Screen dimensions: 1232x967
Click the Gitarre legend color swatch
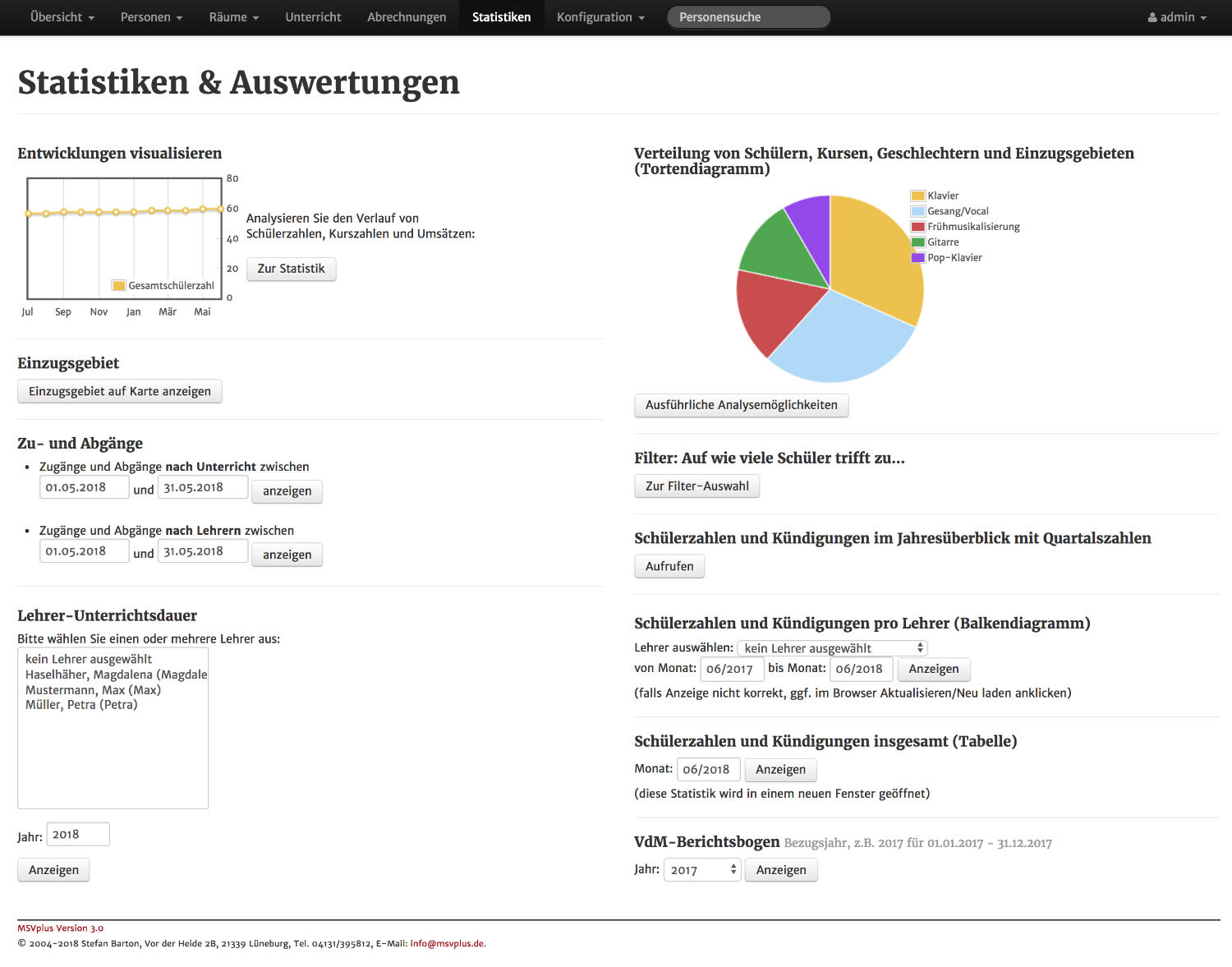918,242
